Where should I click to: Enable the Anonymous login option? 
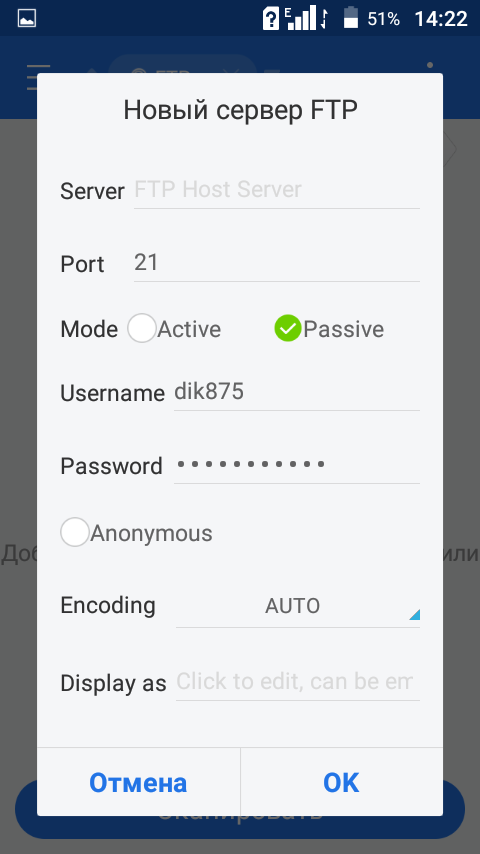tap(75, 533)
